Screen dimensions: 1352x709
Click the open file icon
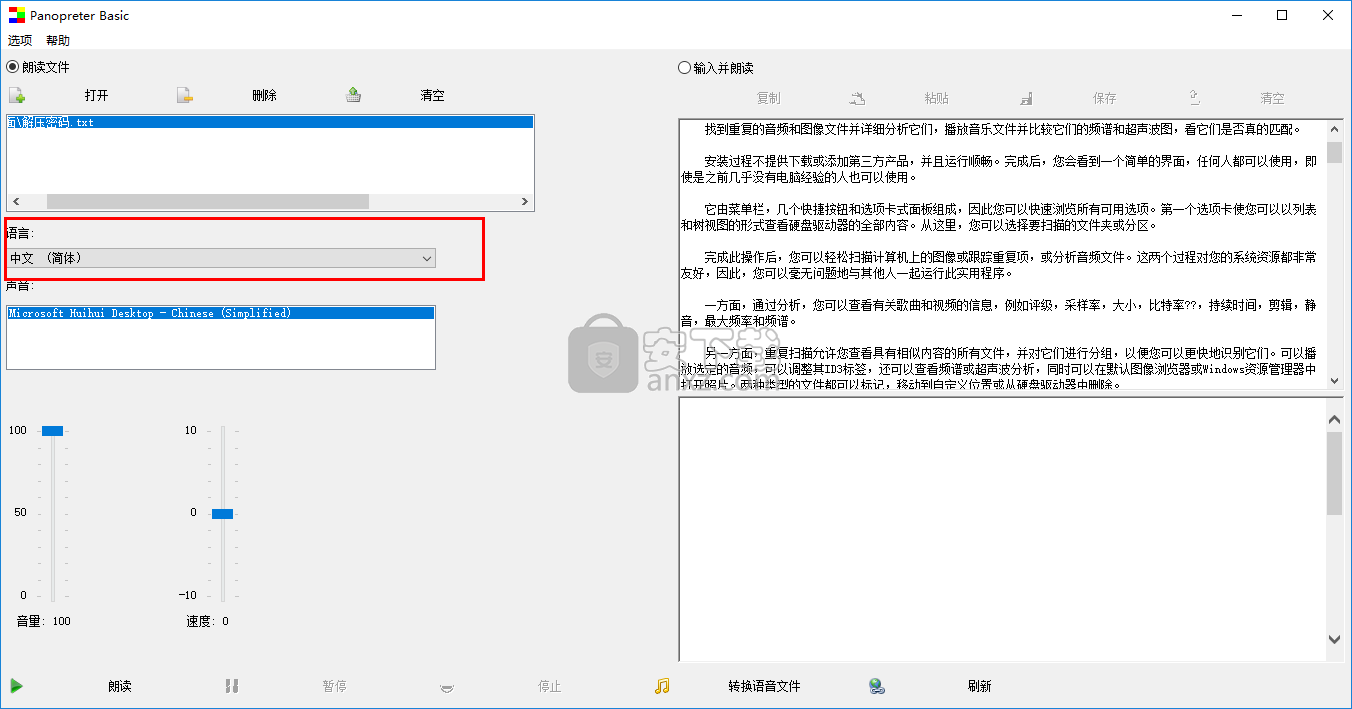point(17,96)
